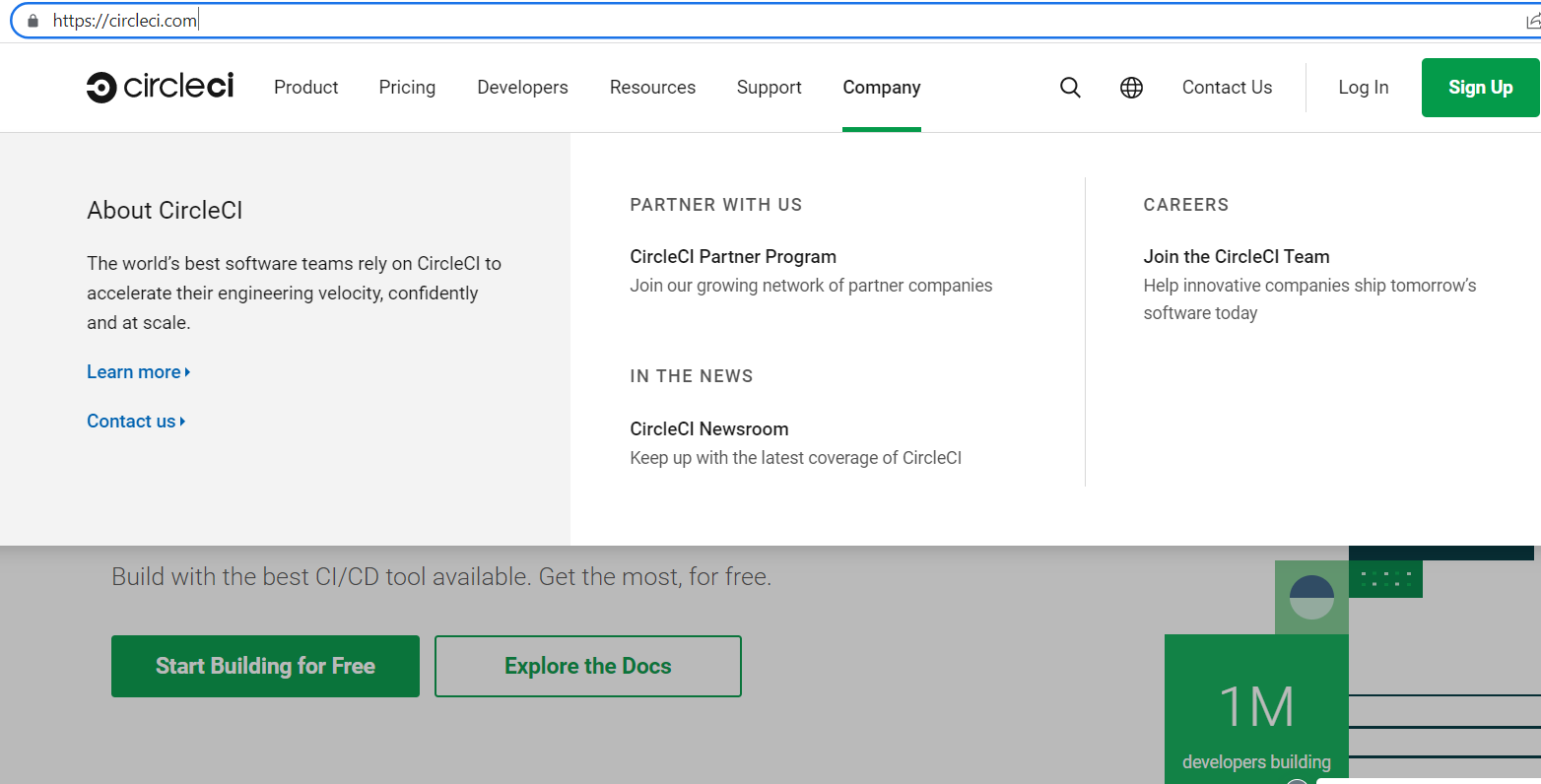The height and width of the screenshot is (784, 1541).
Task: Select the Company menu item
Action: pos(881,88)
